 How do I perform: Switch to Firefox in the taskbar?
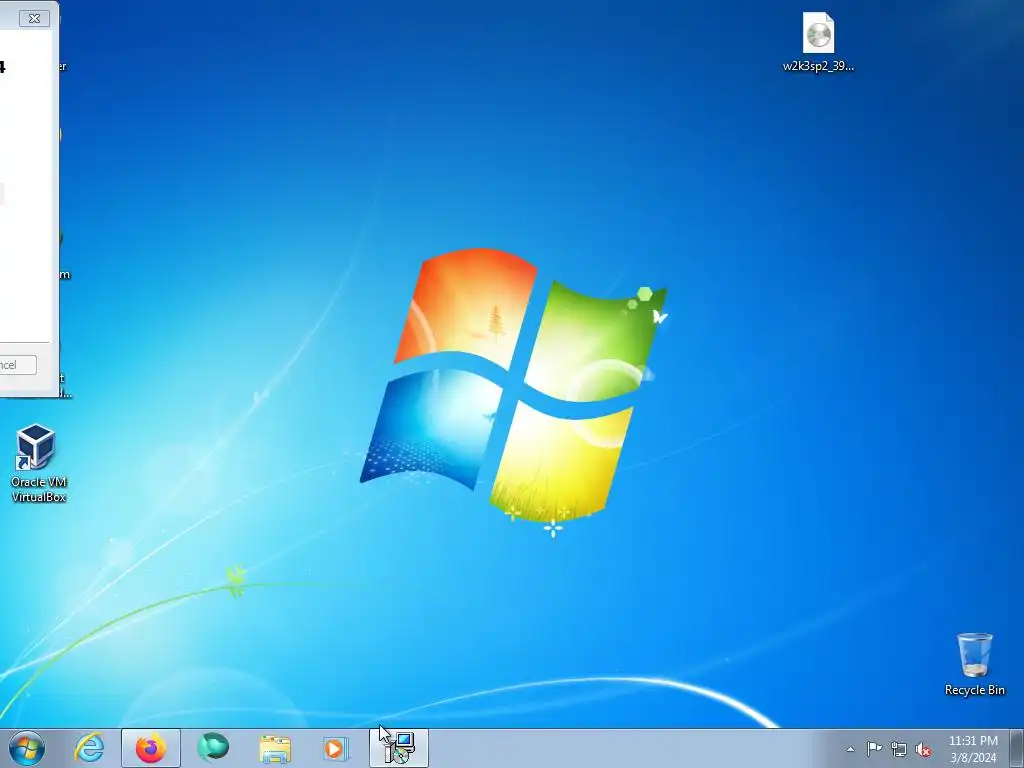tap(151, 748)
